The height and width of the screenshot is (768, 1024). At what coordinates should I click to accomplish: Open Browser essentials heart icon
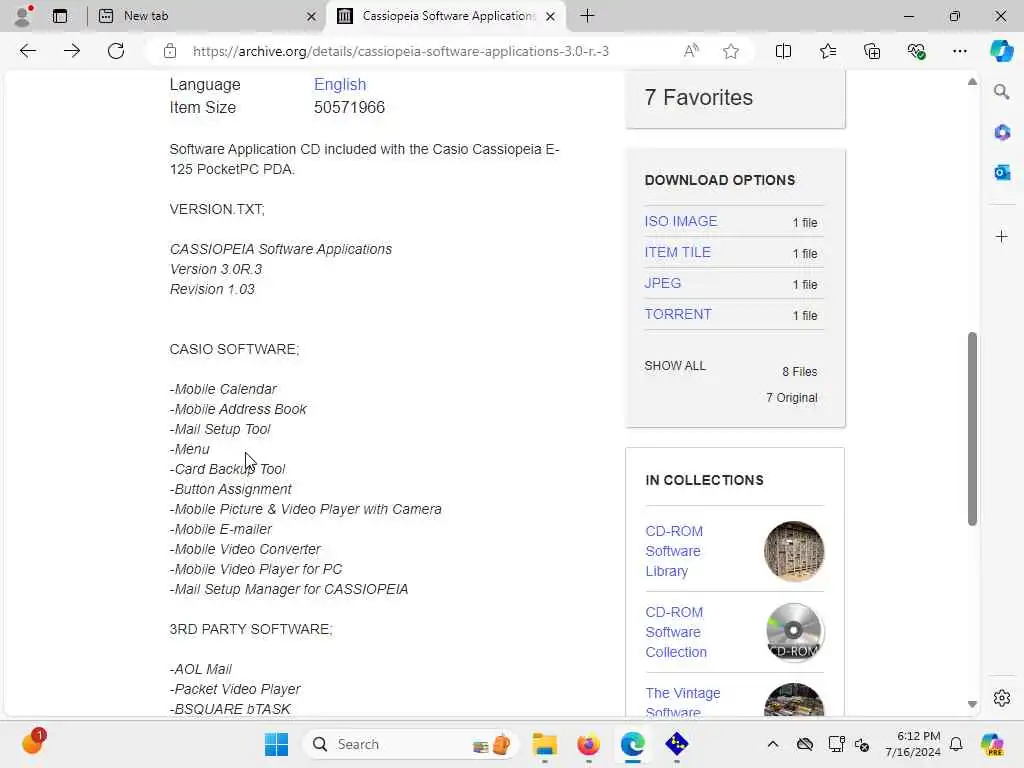tap(916, 51)
